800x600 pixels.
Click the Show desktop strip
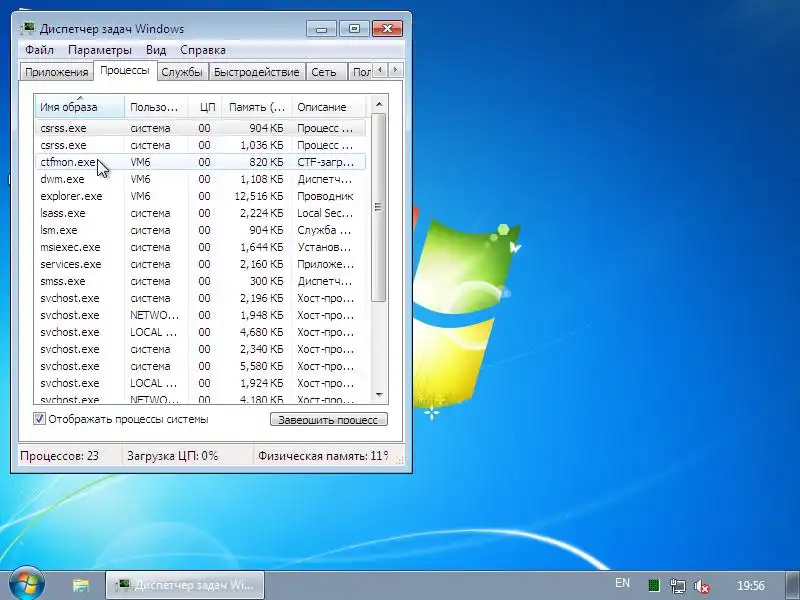(x=793, y=585)
